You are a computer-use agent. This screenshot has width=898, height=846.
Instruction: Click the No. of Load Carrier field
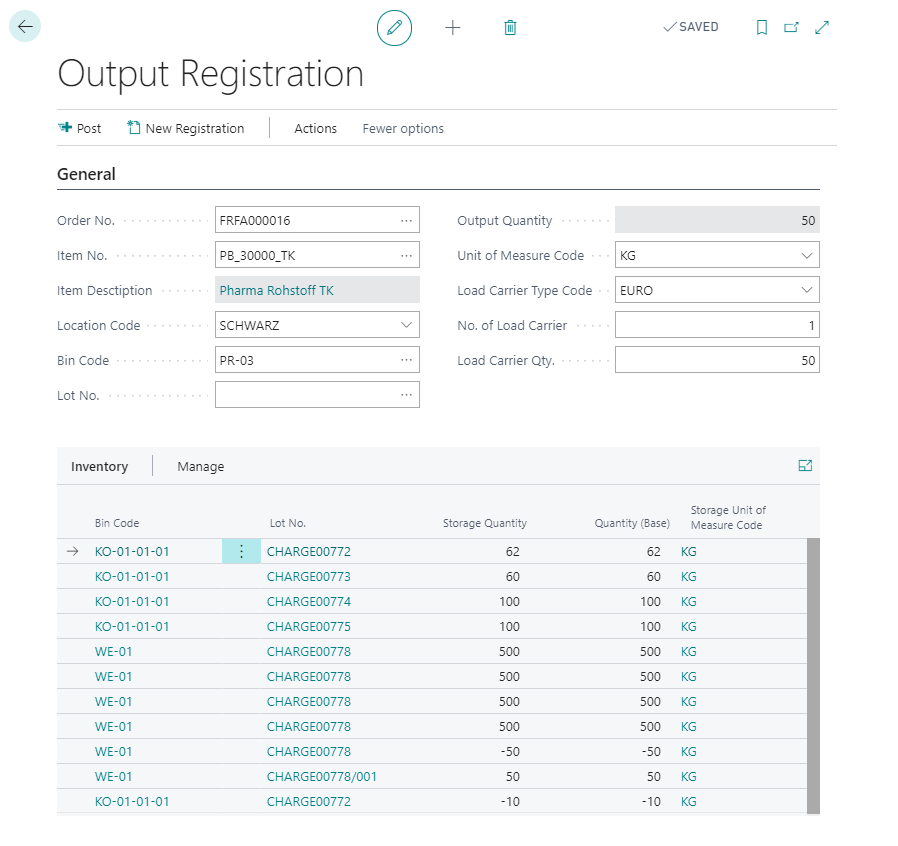(x=717, y=325)
